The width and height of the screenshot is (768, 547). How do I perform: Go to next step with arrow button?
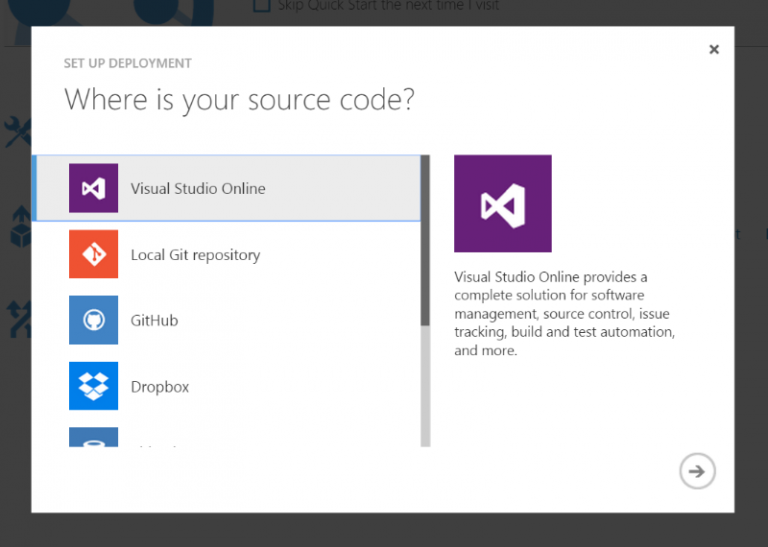(697, 471)
